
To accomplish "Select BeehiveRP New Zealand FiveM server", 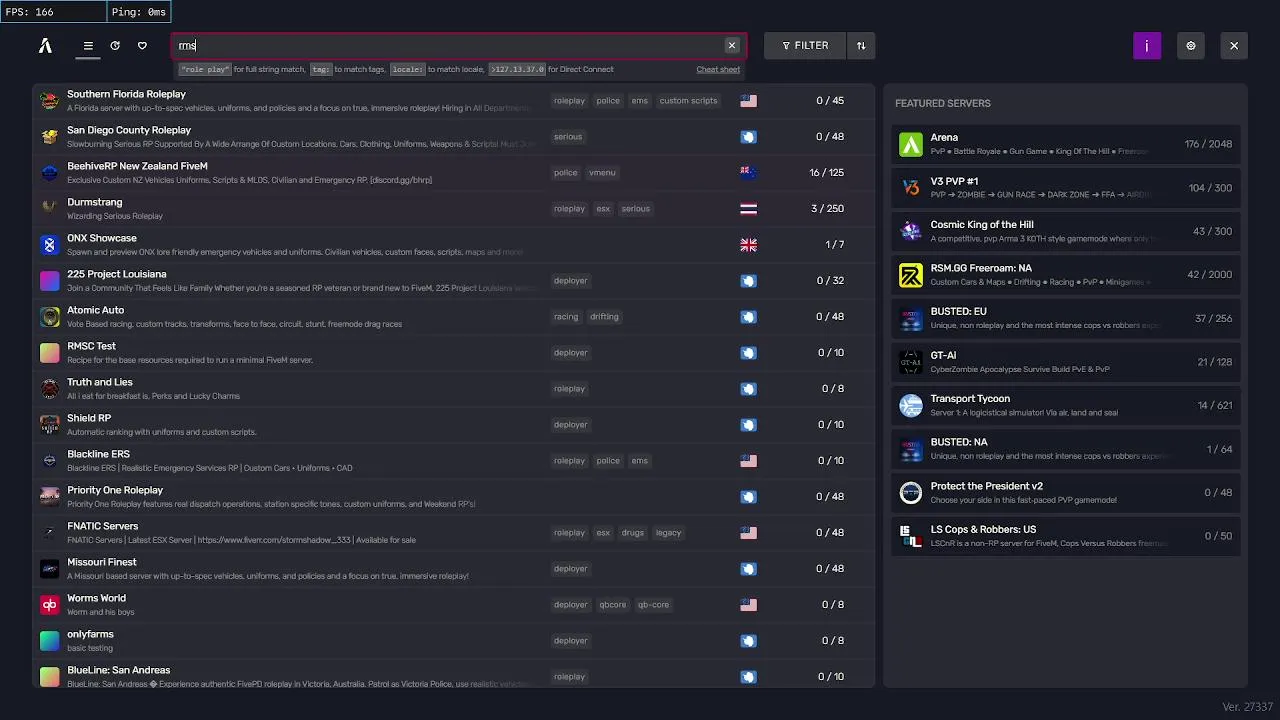I will (x=454, y=173).
